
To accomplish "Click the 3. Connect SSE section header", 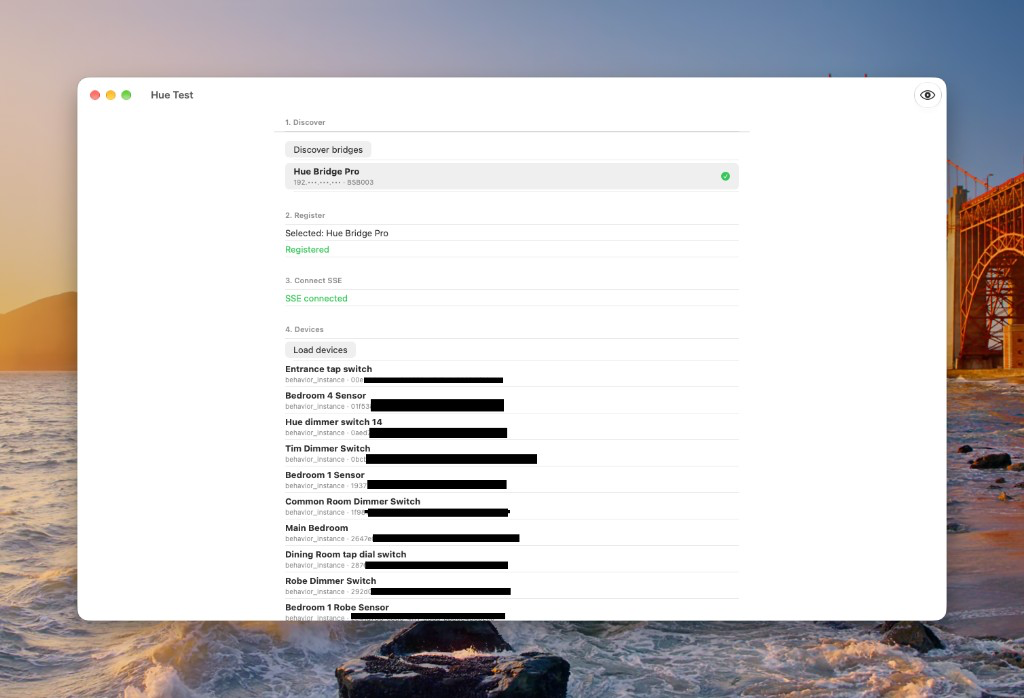I will (x=313, y=280).
